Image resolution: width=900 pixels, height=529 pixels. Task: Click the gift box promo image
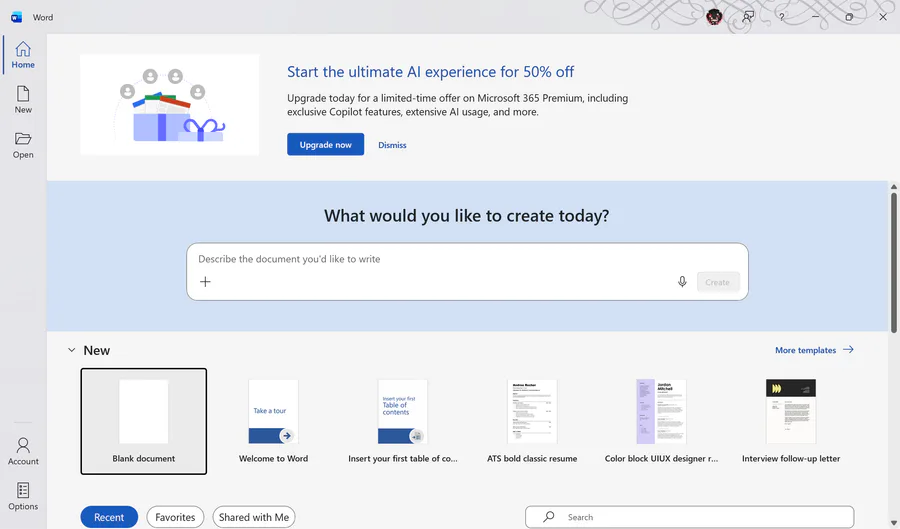click(x=170, y=105)
